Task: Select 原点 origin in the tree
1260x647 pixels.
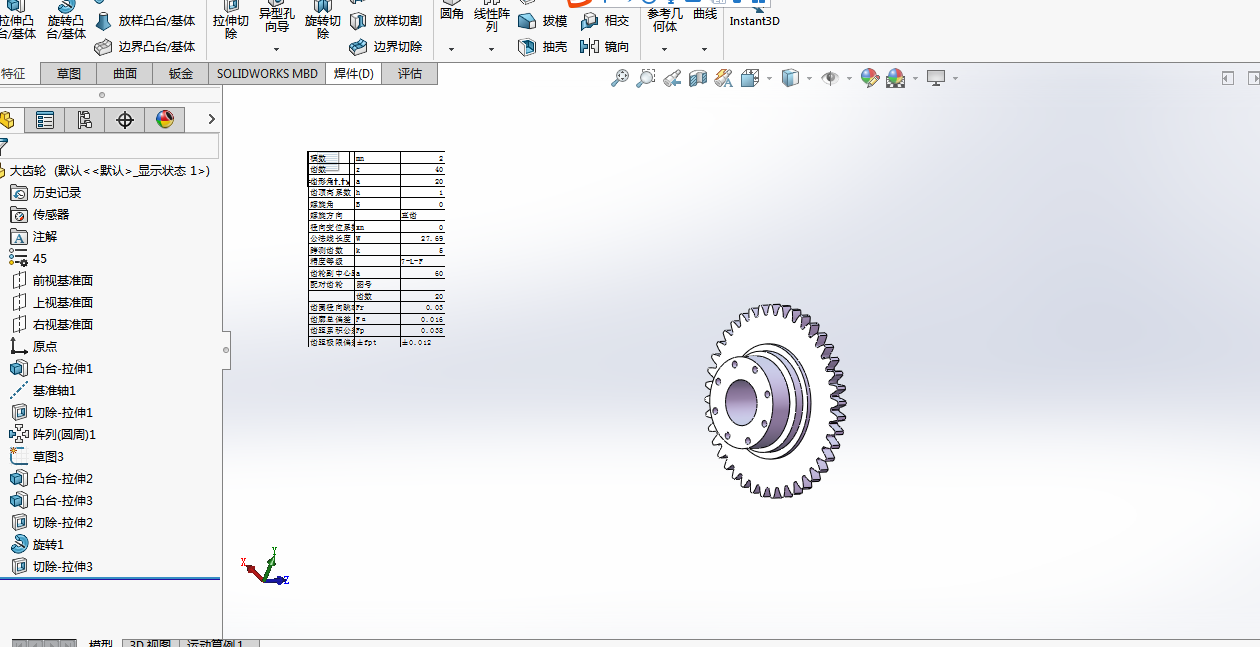Action: pos(34,346)
